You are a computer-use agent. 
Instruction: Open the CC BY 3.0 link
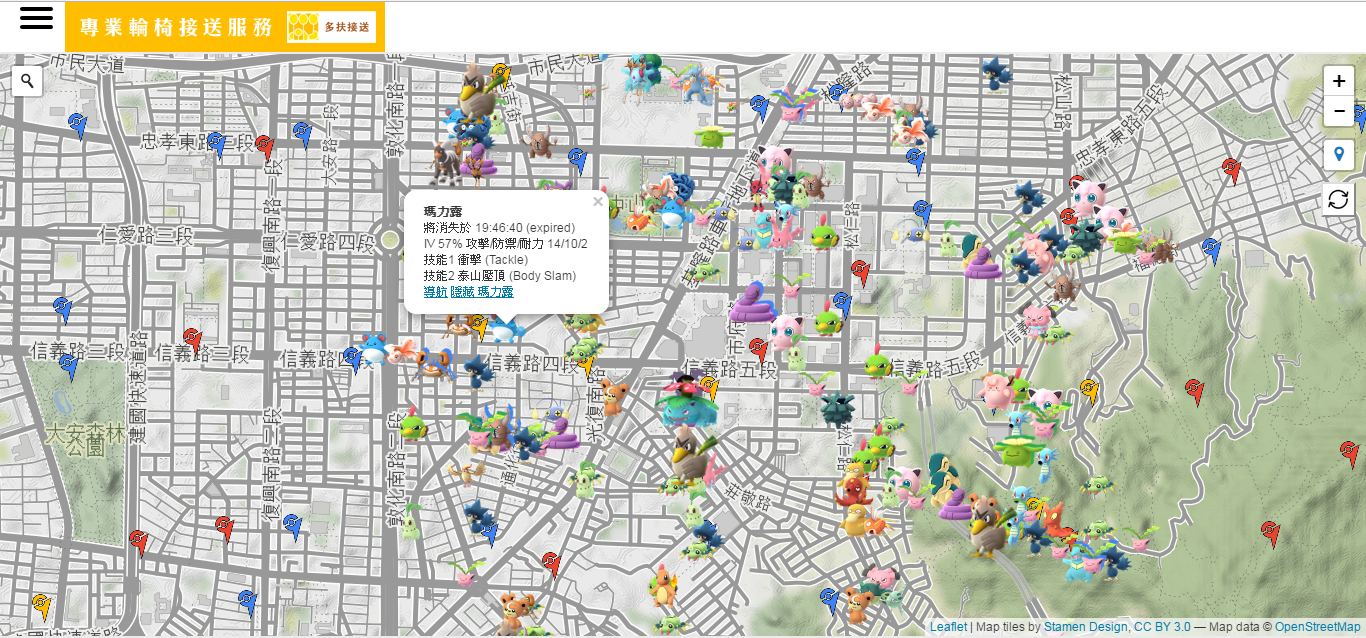coord(1162,627)
